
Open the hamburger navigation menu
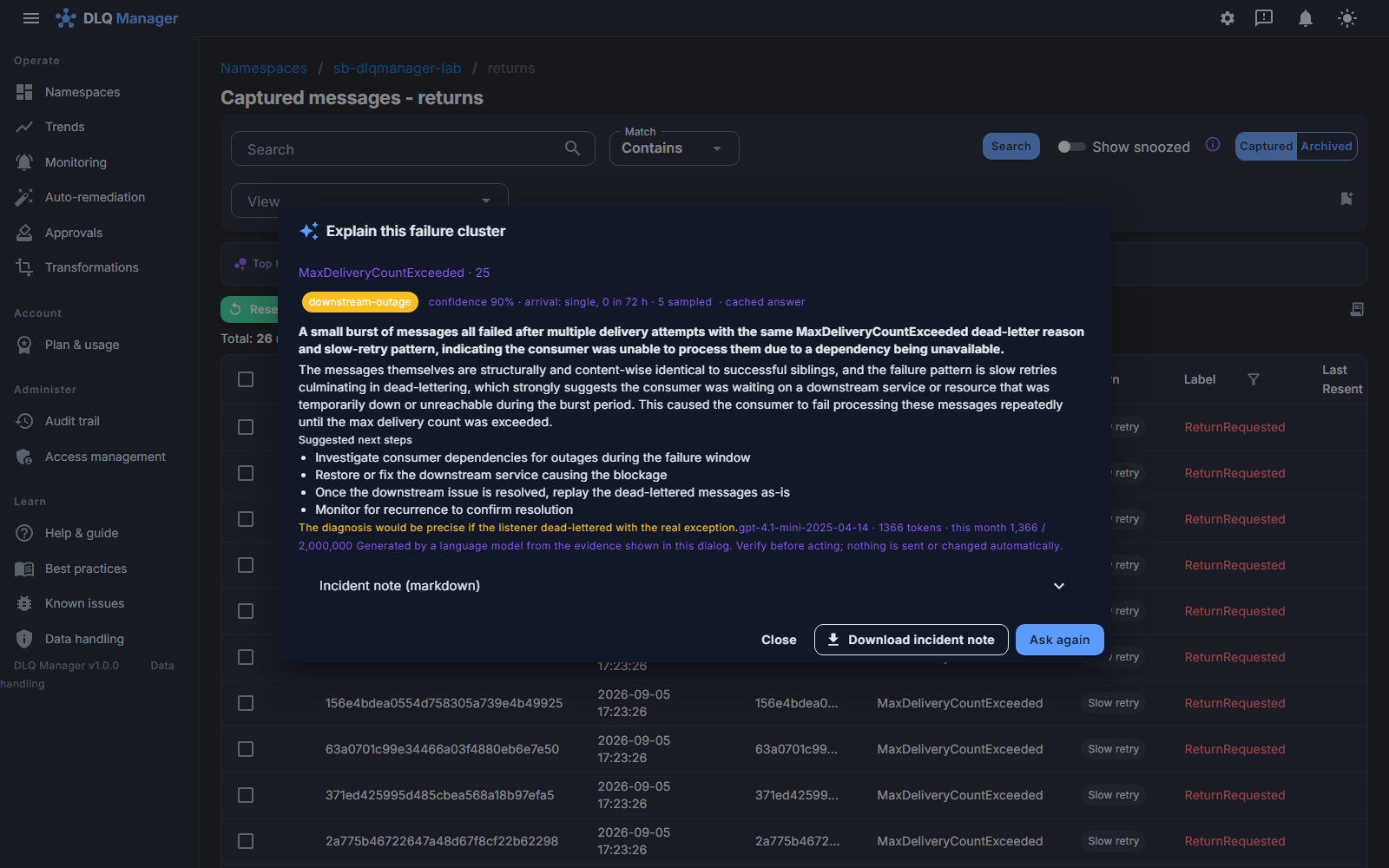click(x=31, y=18)
